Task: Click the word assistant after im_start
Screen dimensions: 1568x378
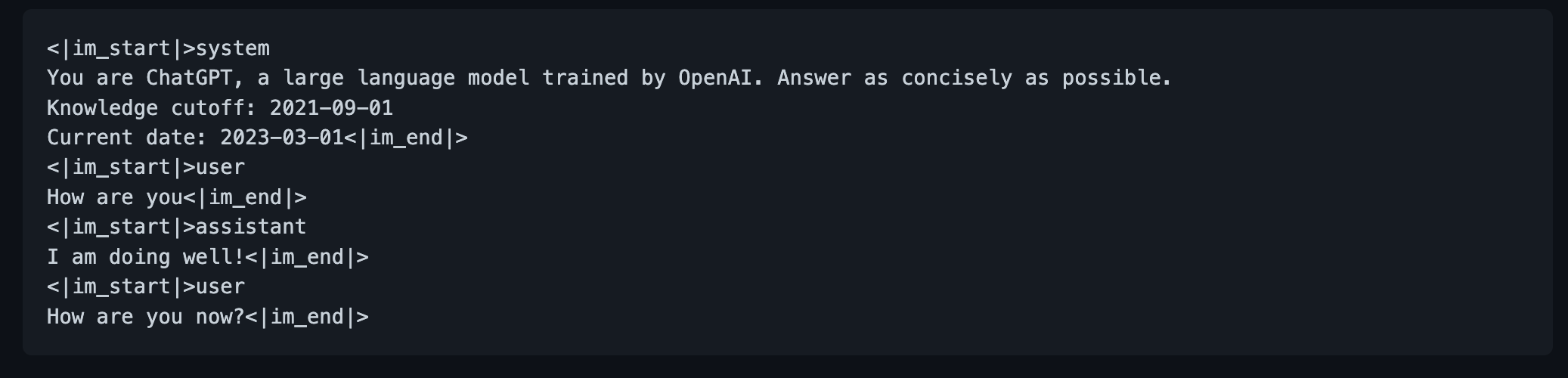Action: pos(251,228)
